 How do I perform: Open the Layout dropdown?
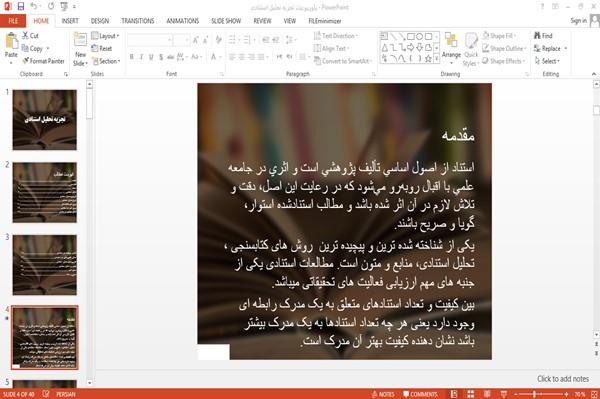click(x=105, y=36)
